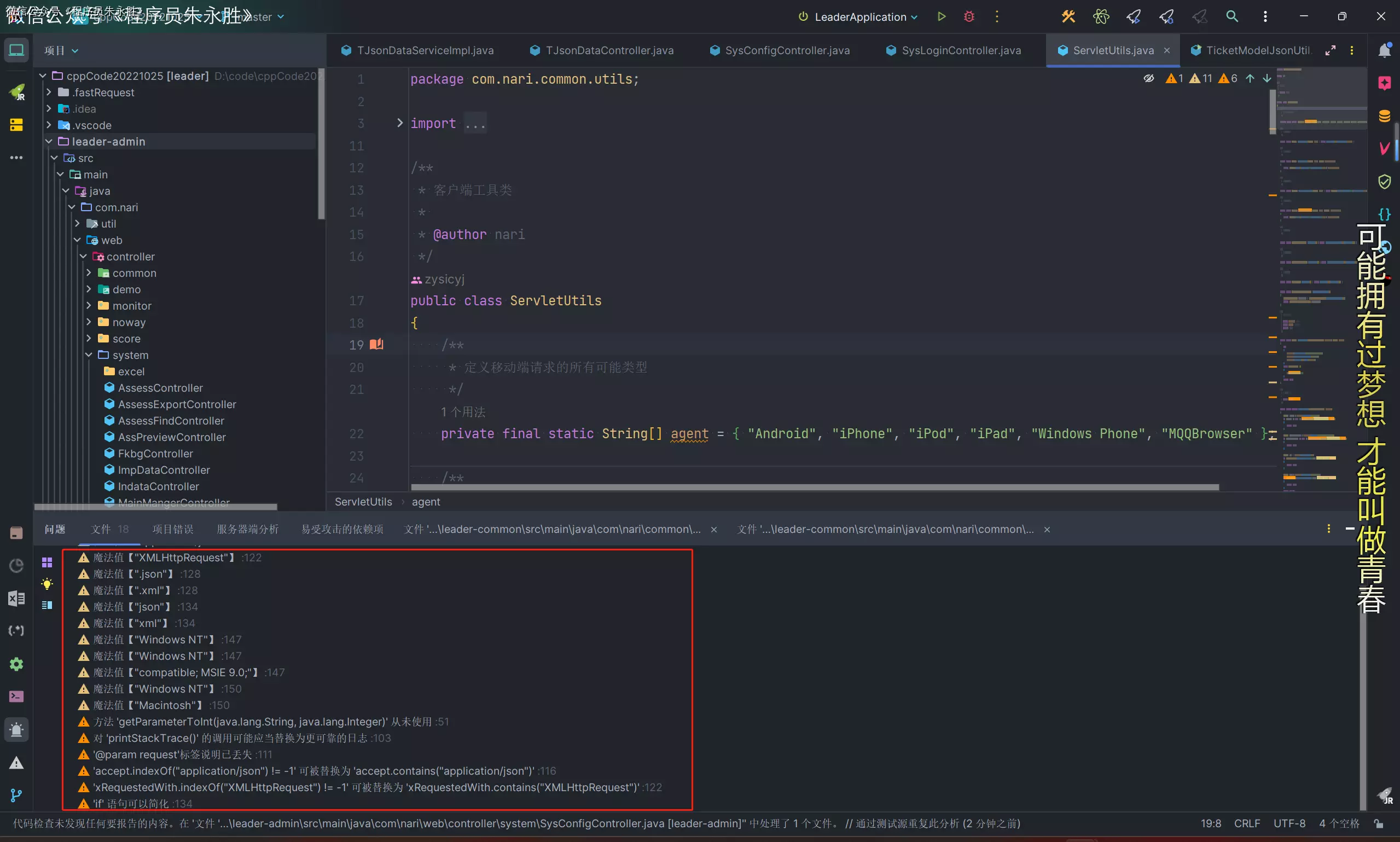Click the Build hammer icon
This screenshot has width=1400, height=842.
click(x=1068, y=16)
